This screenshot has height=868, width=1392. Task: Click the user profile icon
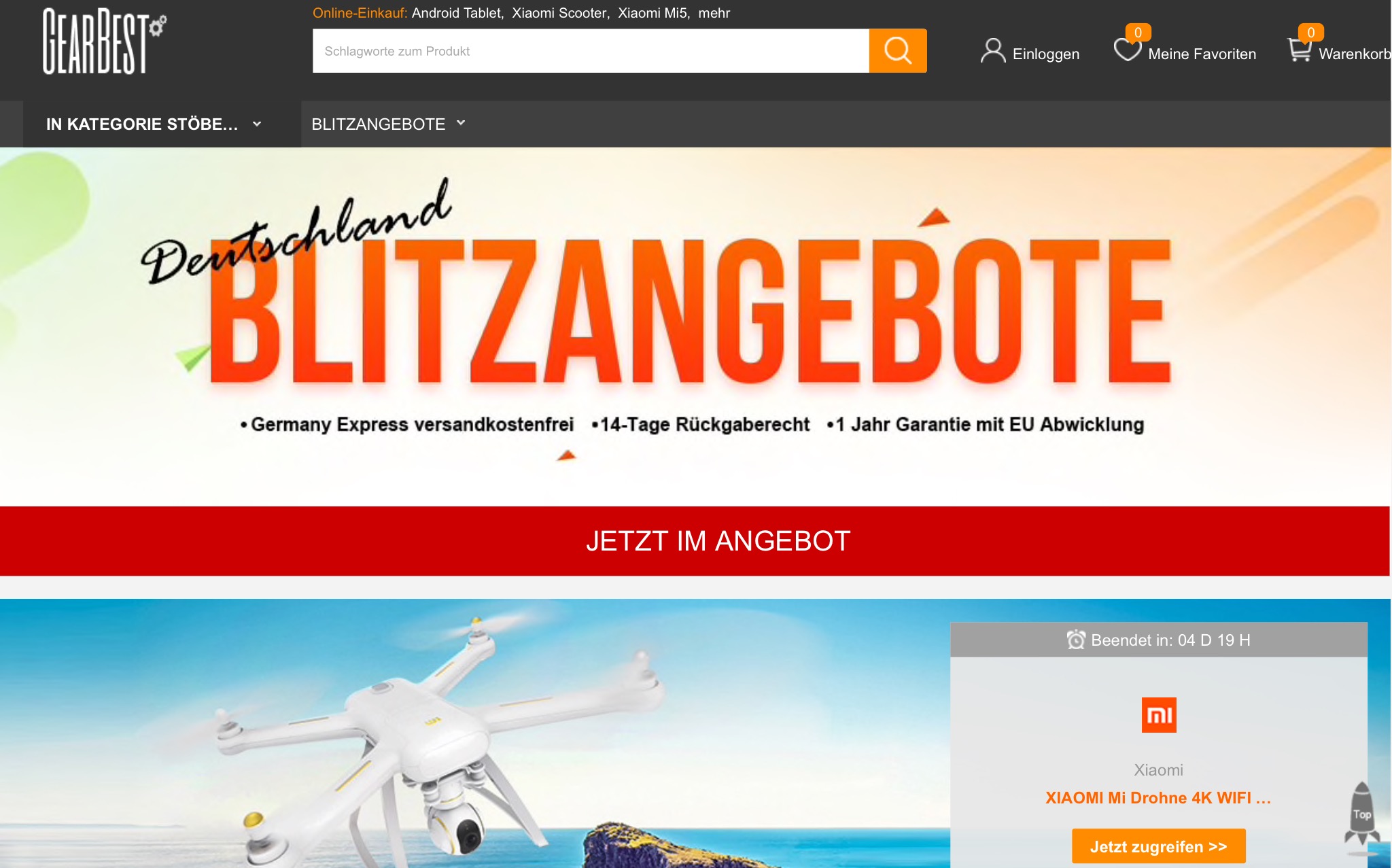[992, 51]
